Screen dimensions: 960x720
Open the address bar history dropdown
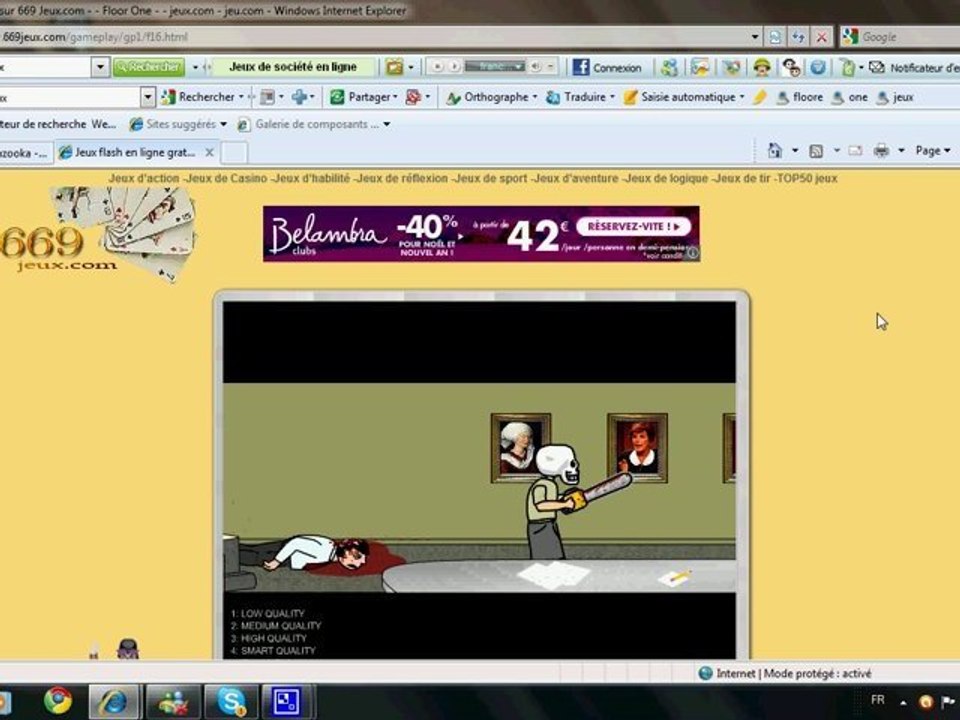755,37
